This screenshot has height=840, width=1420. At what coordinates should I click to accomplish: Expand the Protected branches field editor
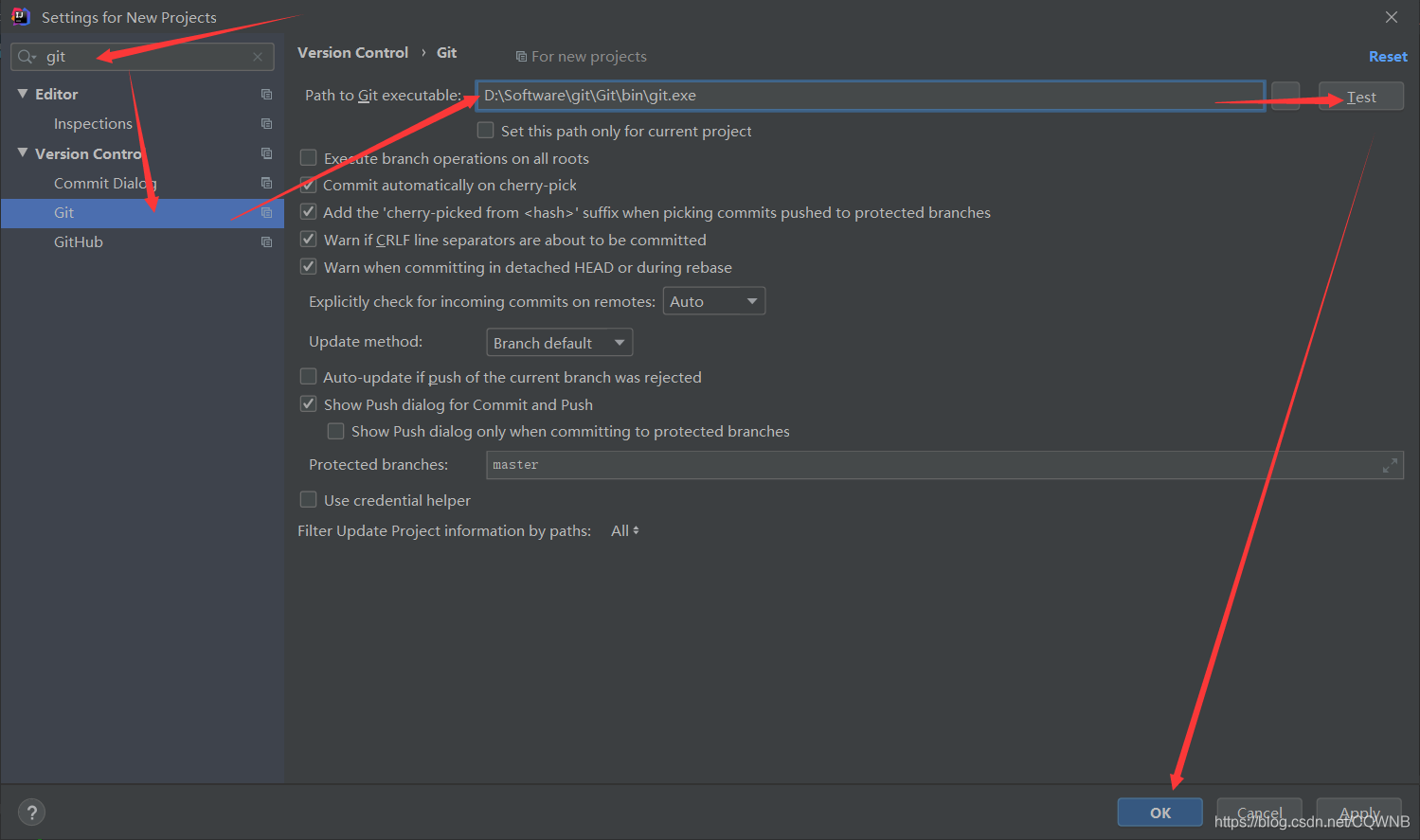[1390, 465]
